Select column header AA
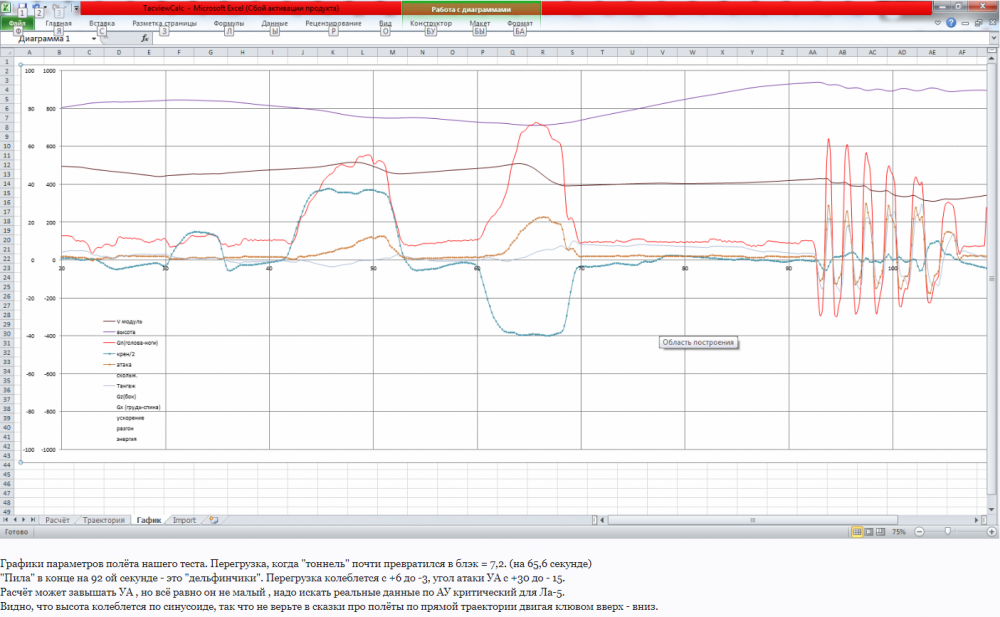The width and height of the screenshot is (1000, 617). pyautogui.click(x=812, y=52)
